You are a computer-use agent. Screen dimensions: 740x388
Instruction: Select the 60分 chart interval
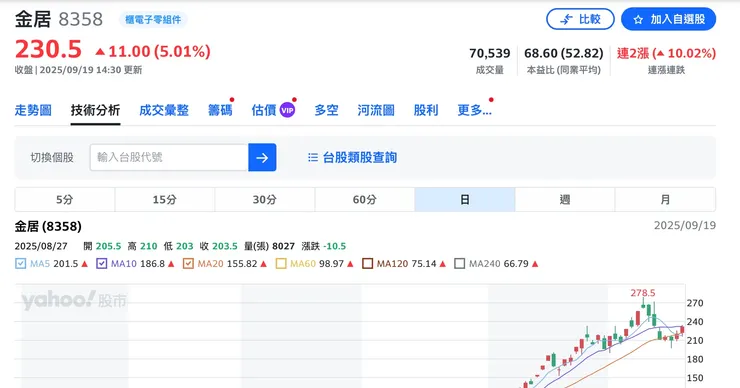click(x=364, y=200)
